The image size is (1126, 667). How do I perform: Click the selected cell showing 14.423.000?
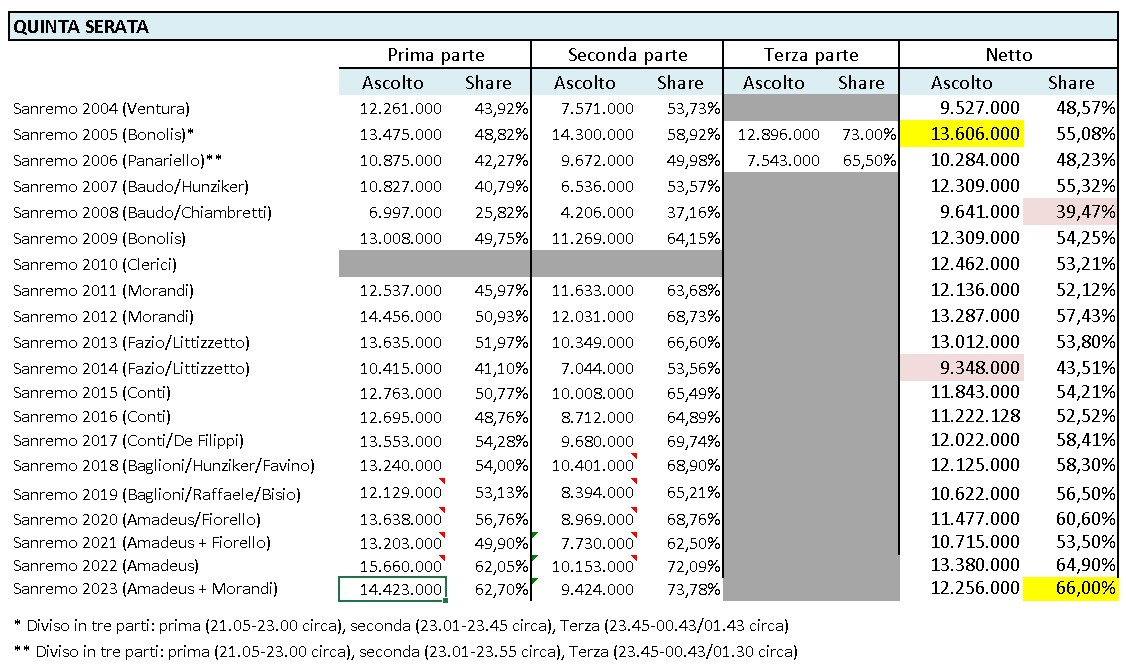pos(393,589)
